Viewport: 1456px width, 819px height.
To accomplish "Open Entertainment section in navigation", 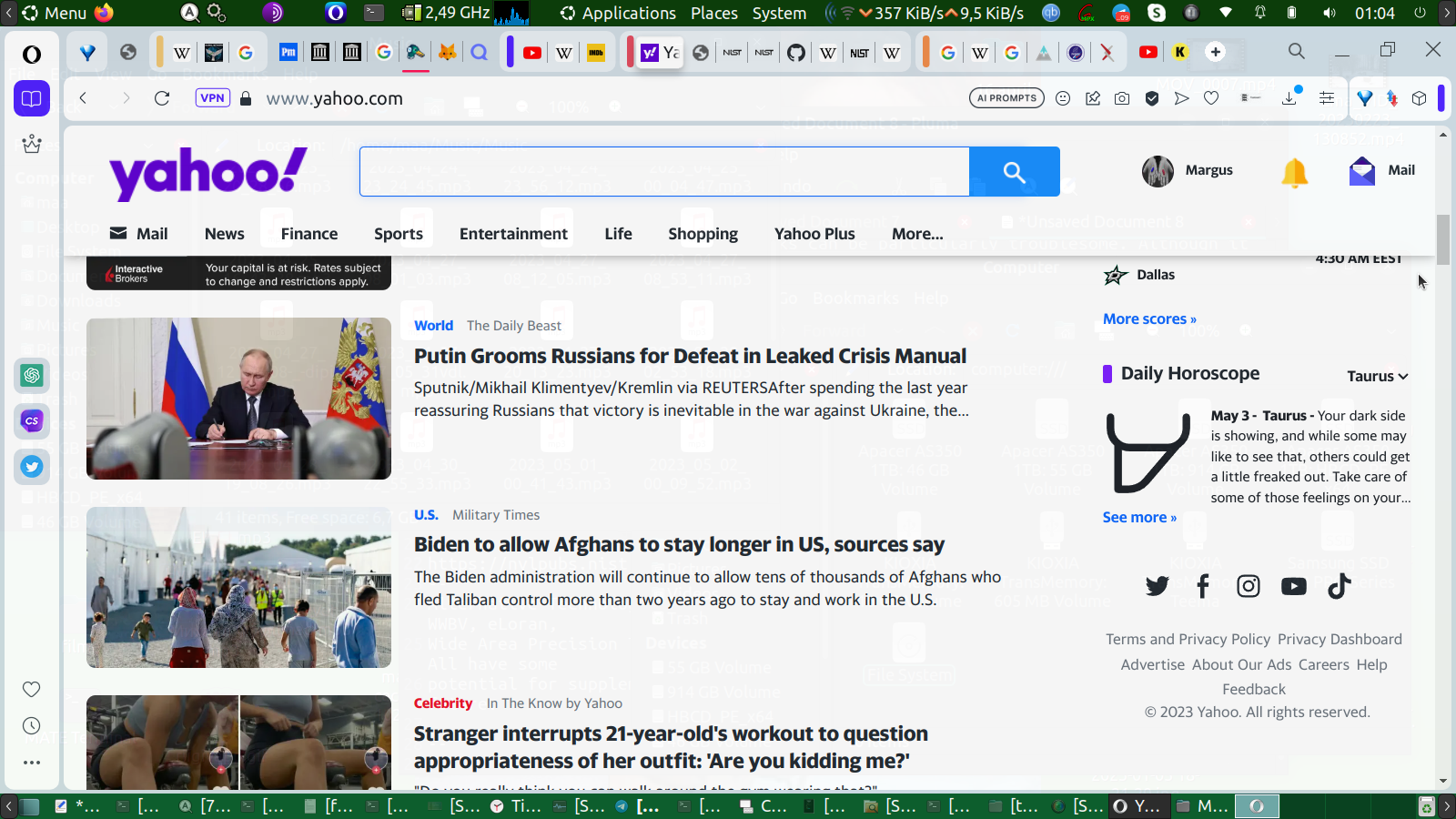I will [513, 234].
